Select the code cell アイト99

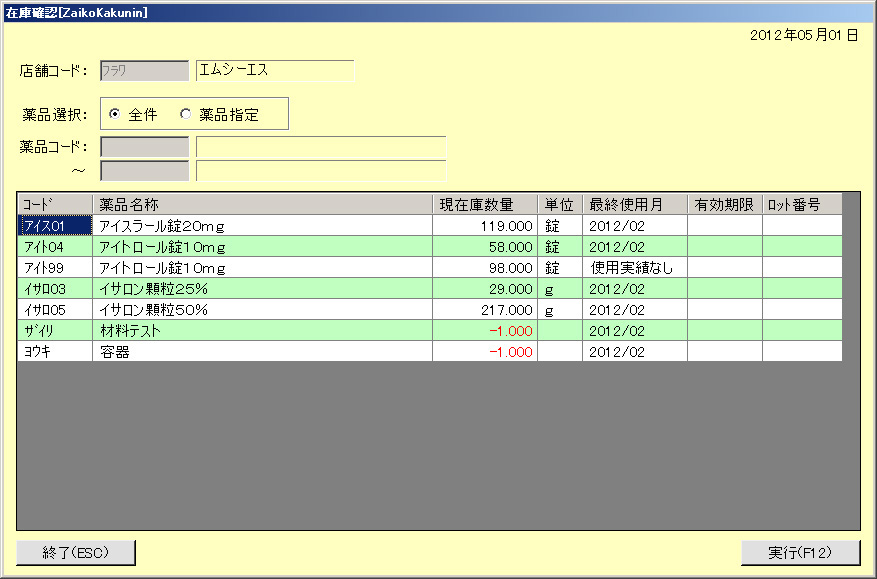point(55,267)
